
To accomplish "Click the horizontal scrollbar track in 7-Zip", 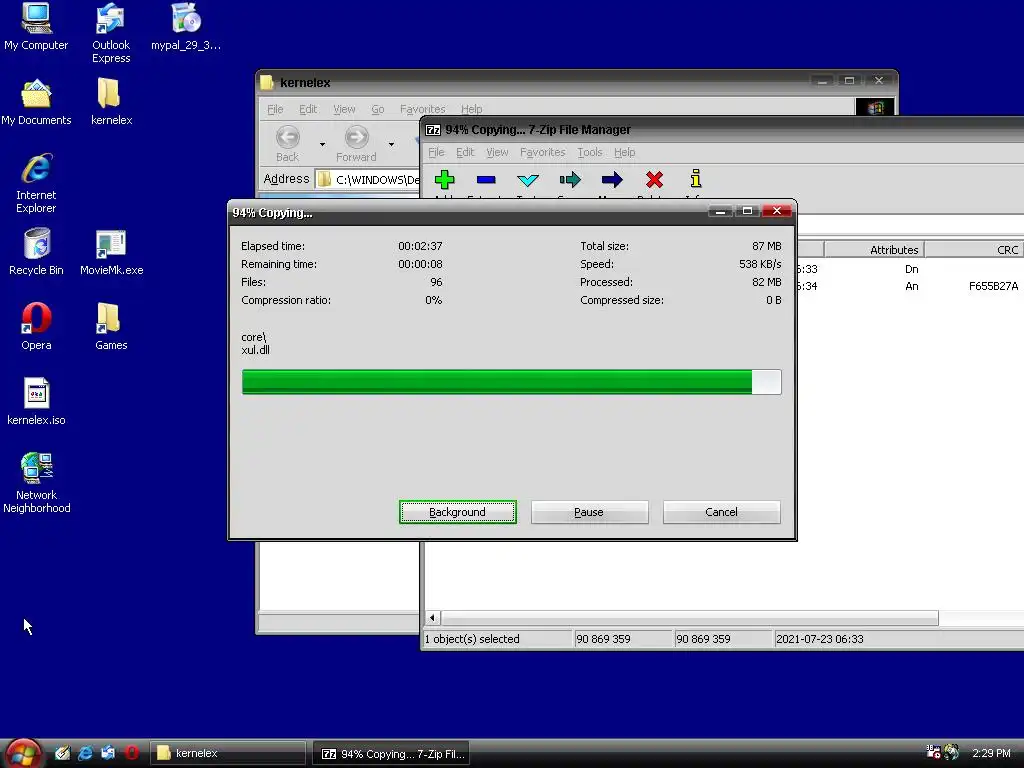I will (x=980, y=618).
